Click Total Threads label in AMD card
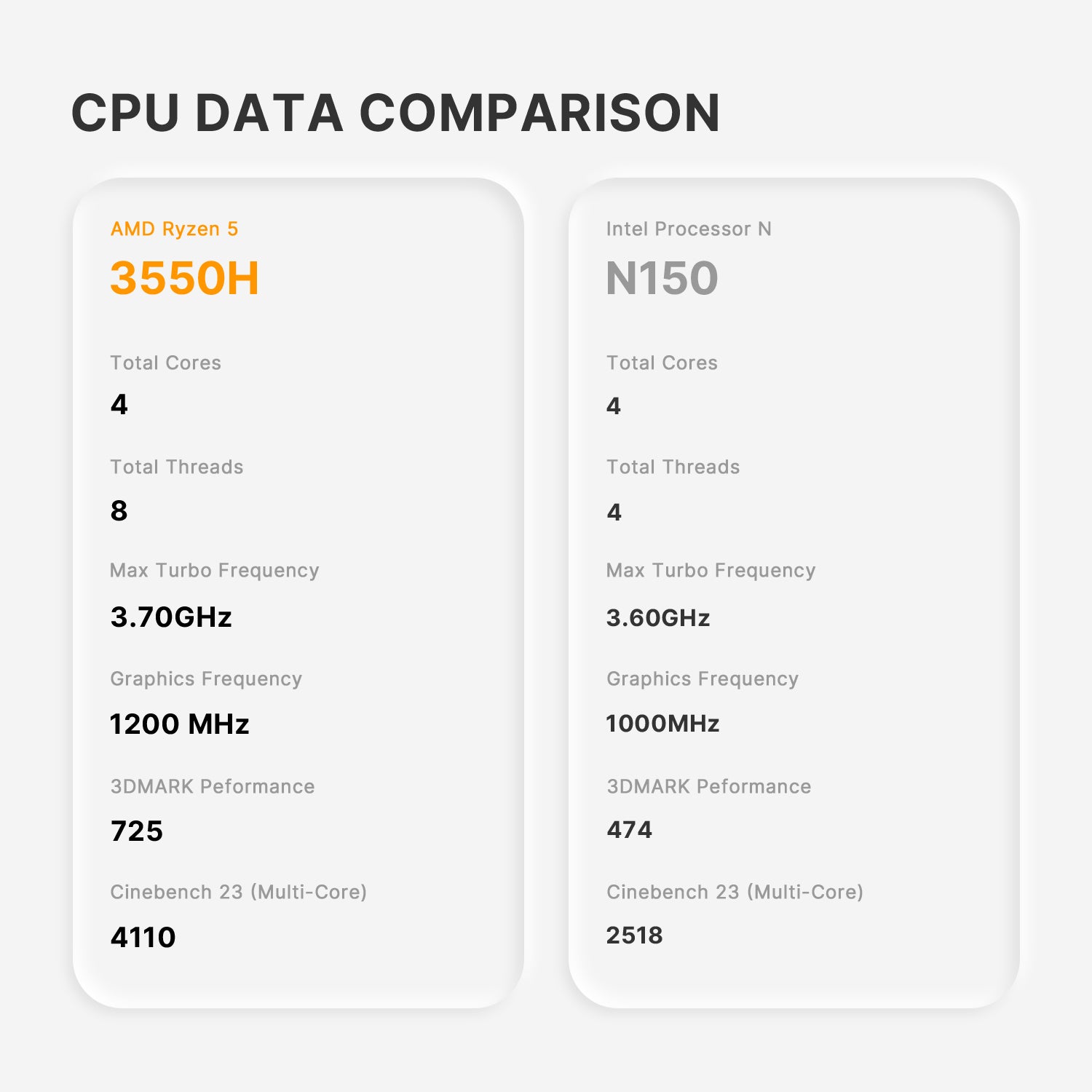This screenshot has height=1092, width=1092. tap(176, 467)
